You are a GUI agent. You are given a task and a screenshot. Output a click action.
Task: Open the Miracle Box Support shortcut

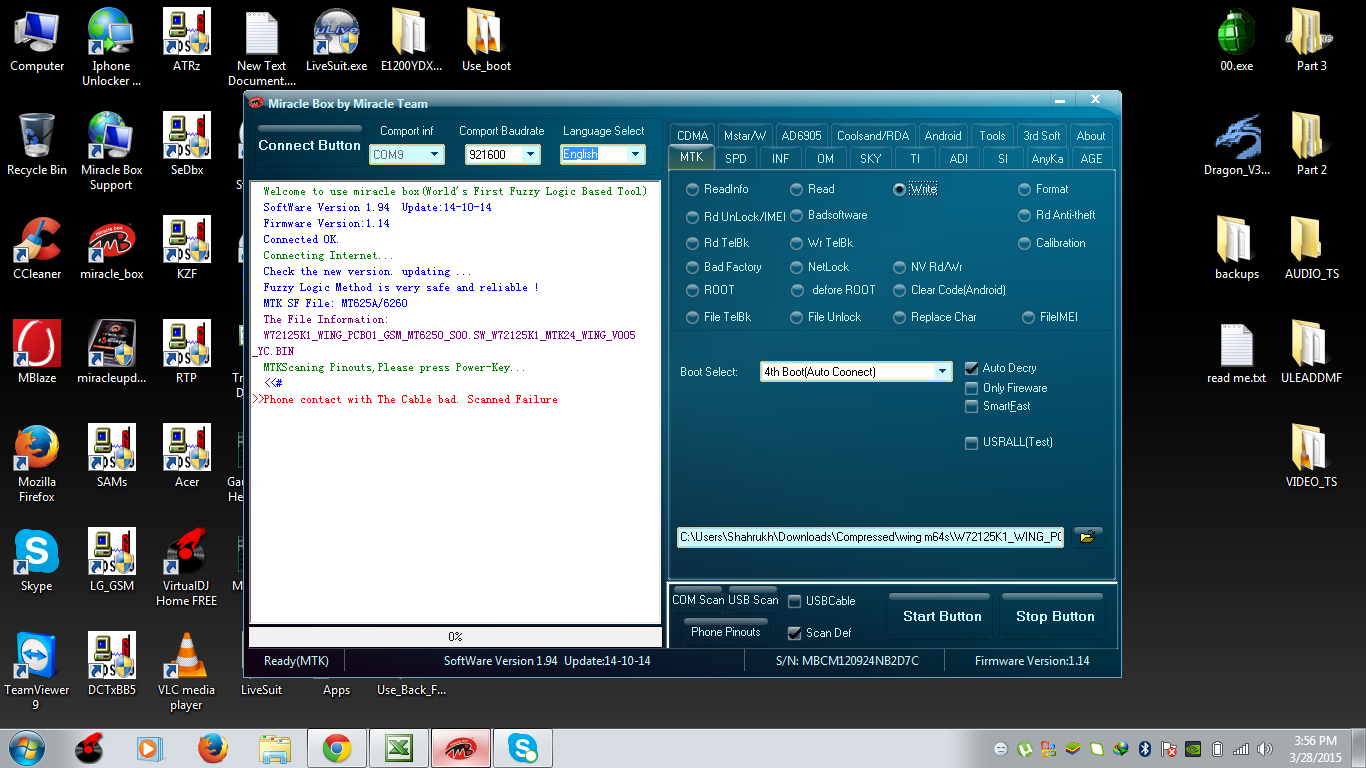tap(111, 151)
